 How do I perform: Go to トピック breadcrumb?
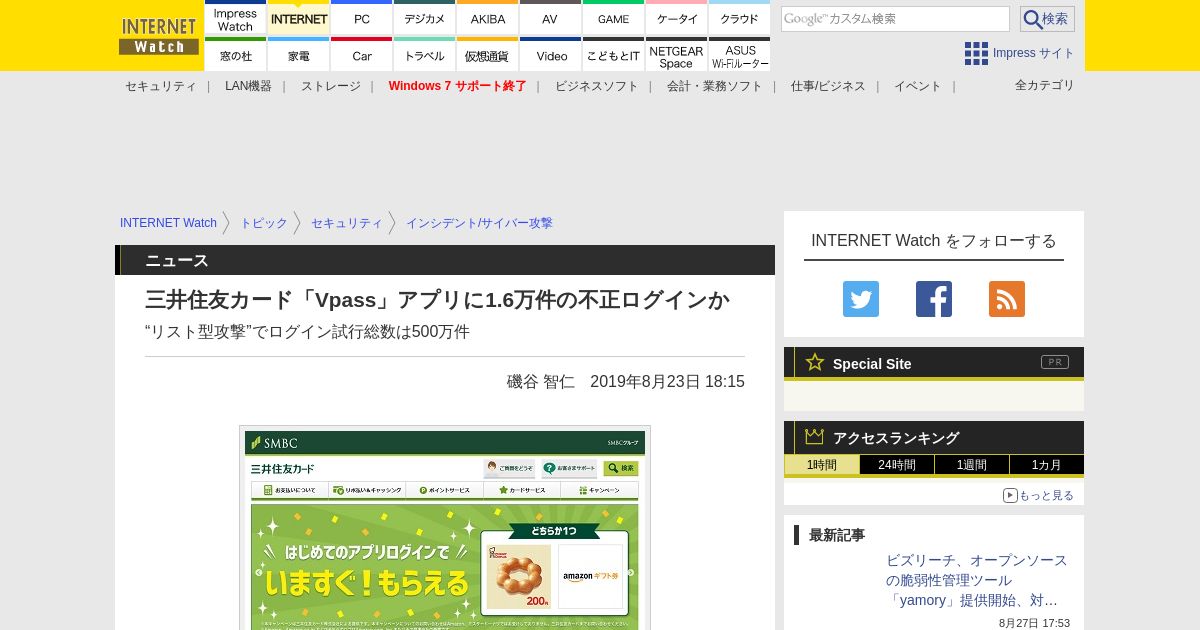[x=263, y=223]
